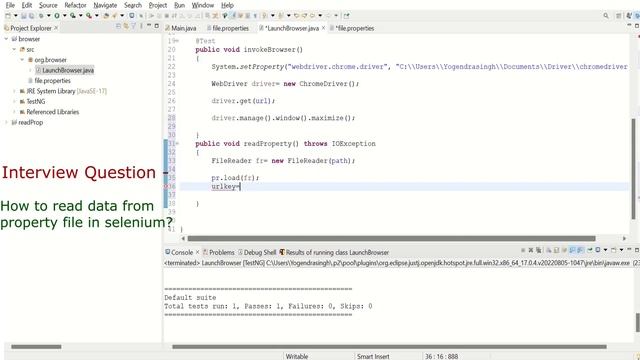Screen dimensions: 640x360
Task: Click the Save All toolbar icon
Action: [x=31, y=16]
